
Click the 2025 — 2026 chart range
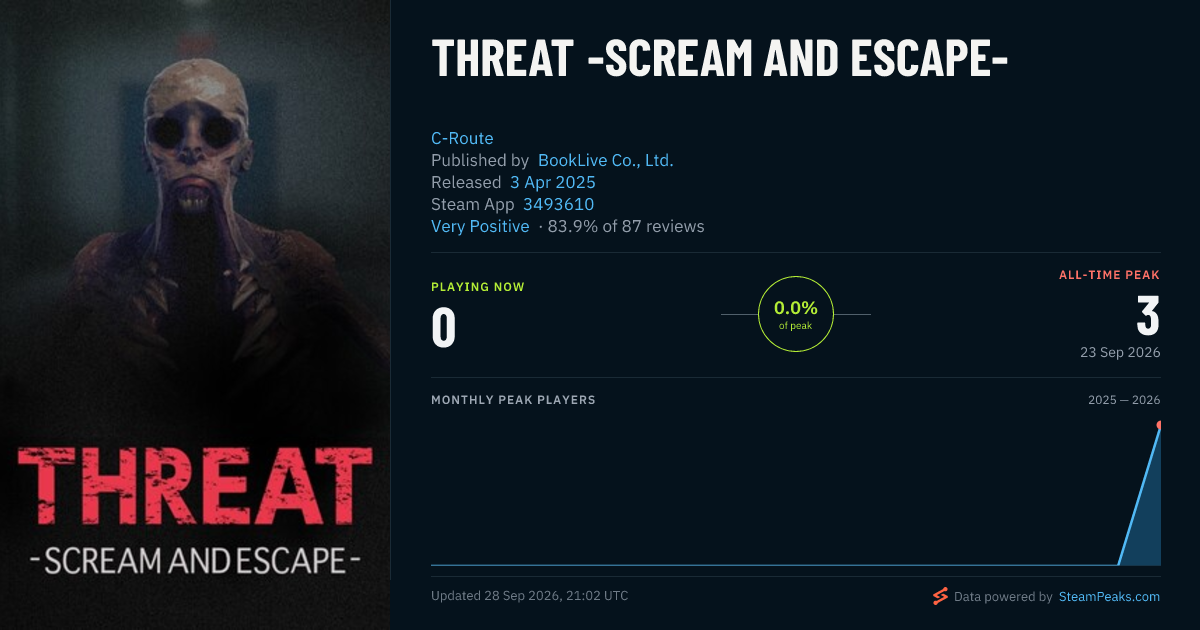click(x=1124, y=400)
